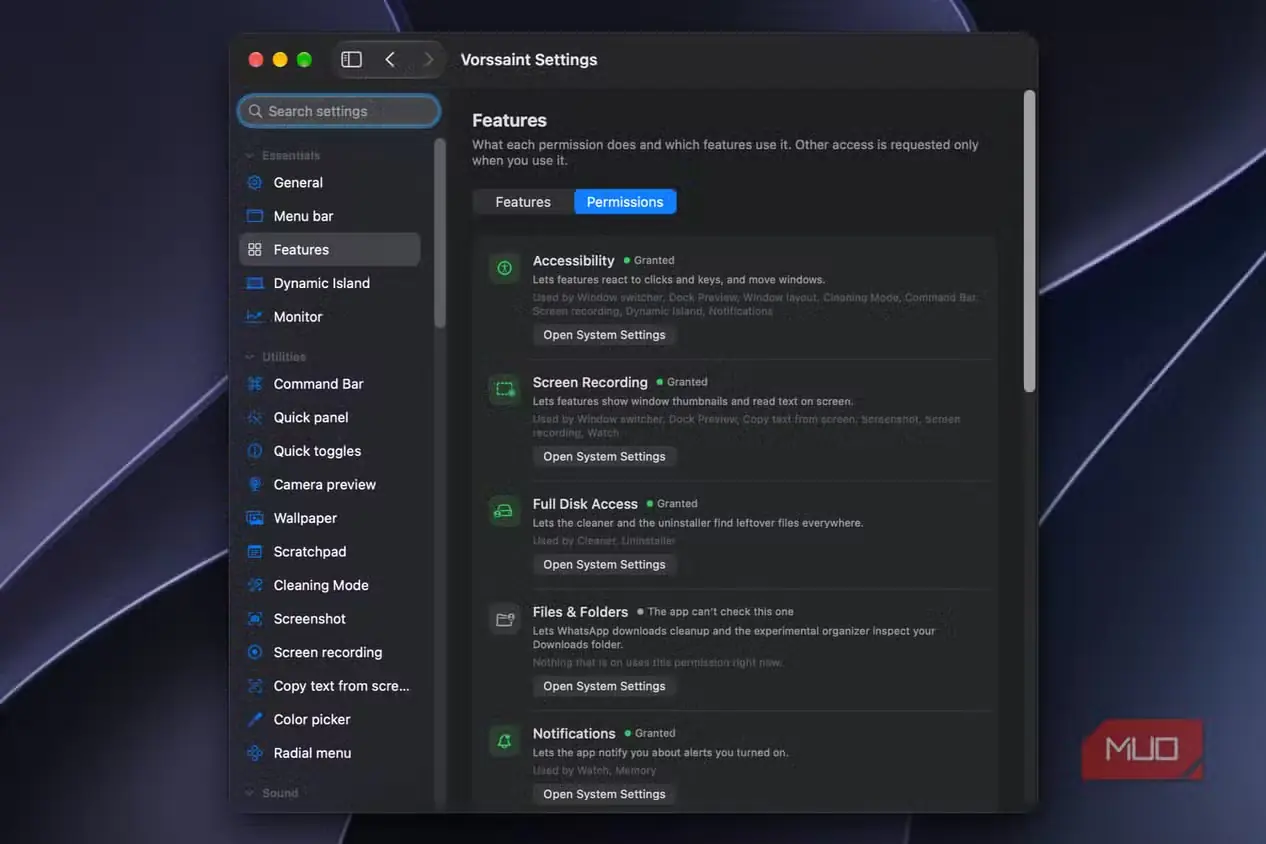Collapse the Sound section in sidebar
The height and width of the screenshot is (844, 1266).
250,793
